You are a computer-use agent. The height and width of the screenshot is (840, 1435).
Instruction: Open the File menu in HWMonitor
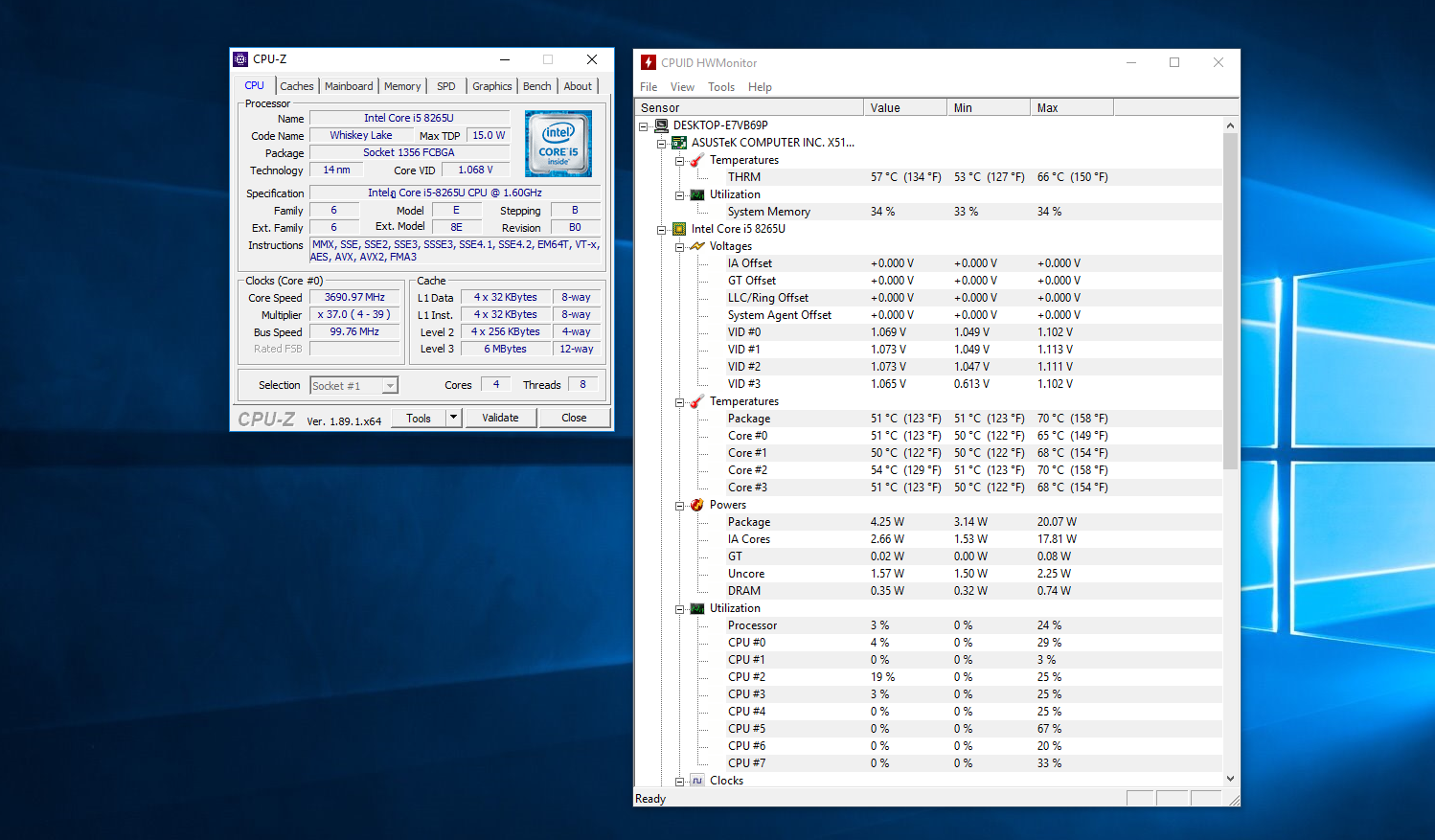(649, 87)
